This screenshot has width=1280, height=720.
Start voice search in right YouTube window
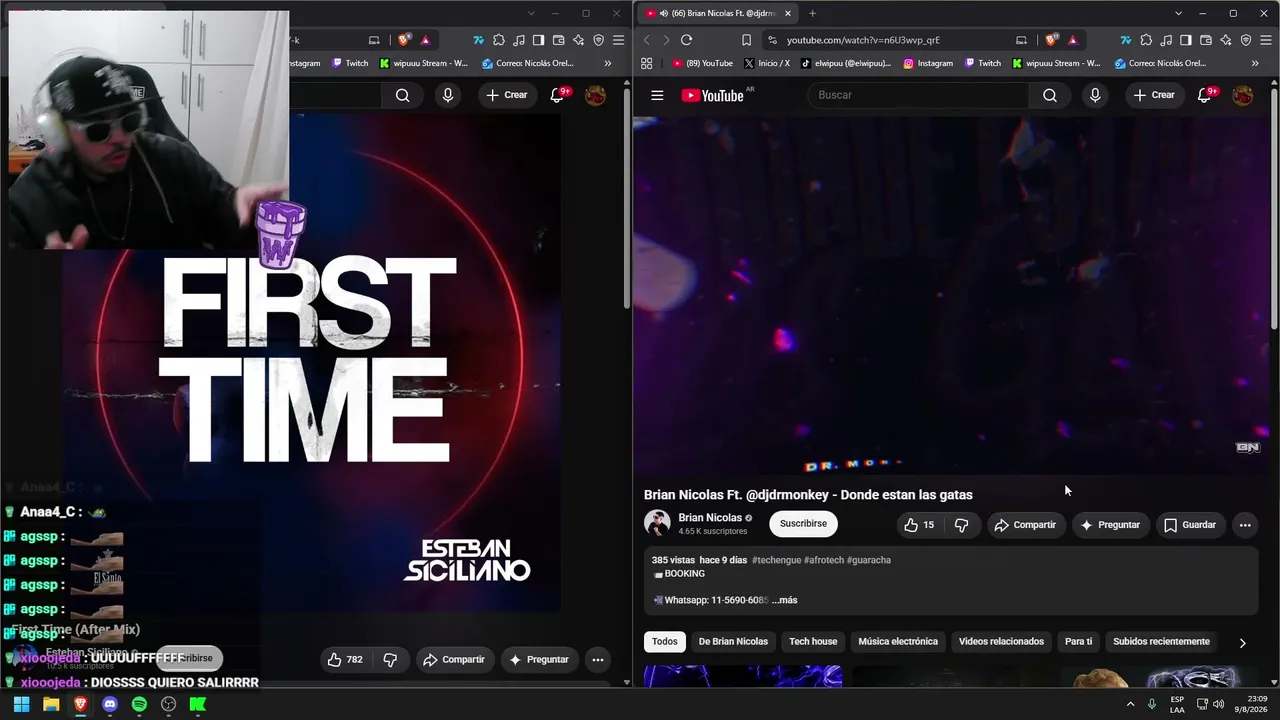point(1095,95)
